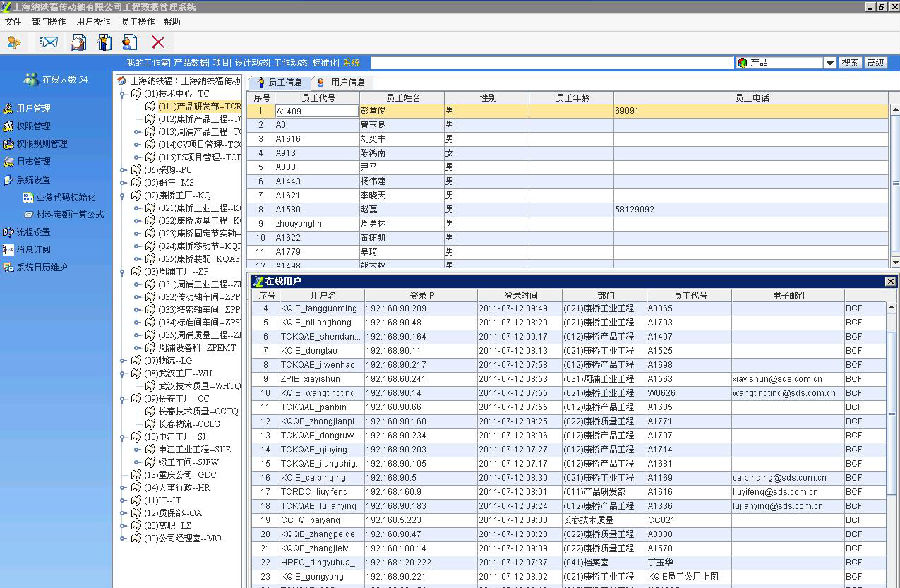The image size is (900, 588).
Task: Open the 帮助 menu
Action: tap(172, 21)
